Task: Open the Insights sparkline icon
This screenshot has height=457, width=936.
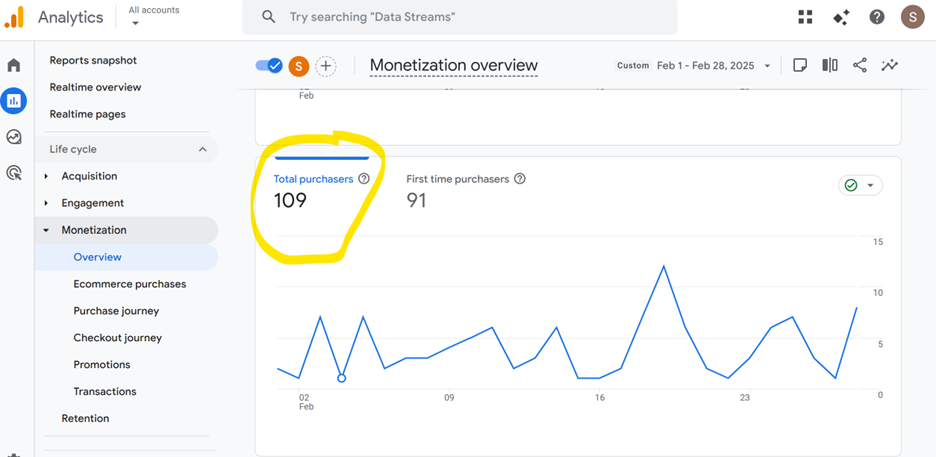Action: coord(890,65)
